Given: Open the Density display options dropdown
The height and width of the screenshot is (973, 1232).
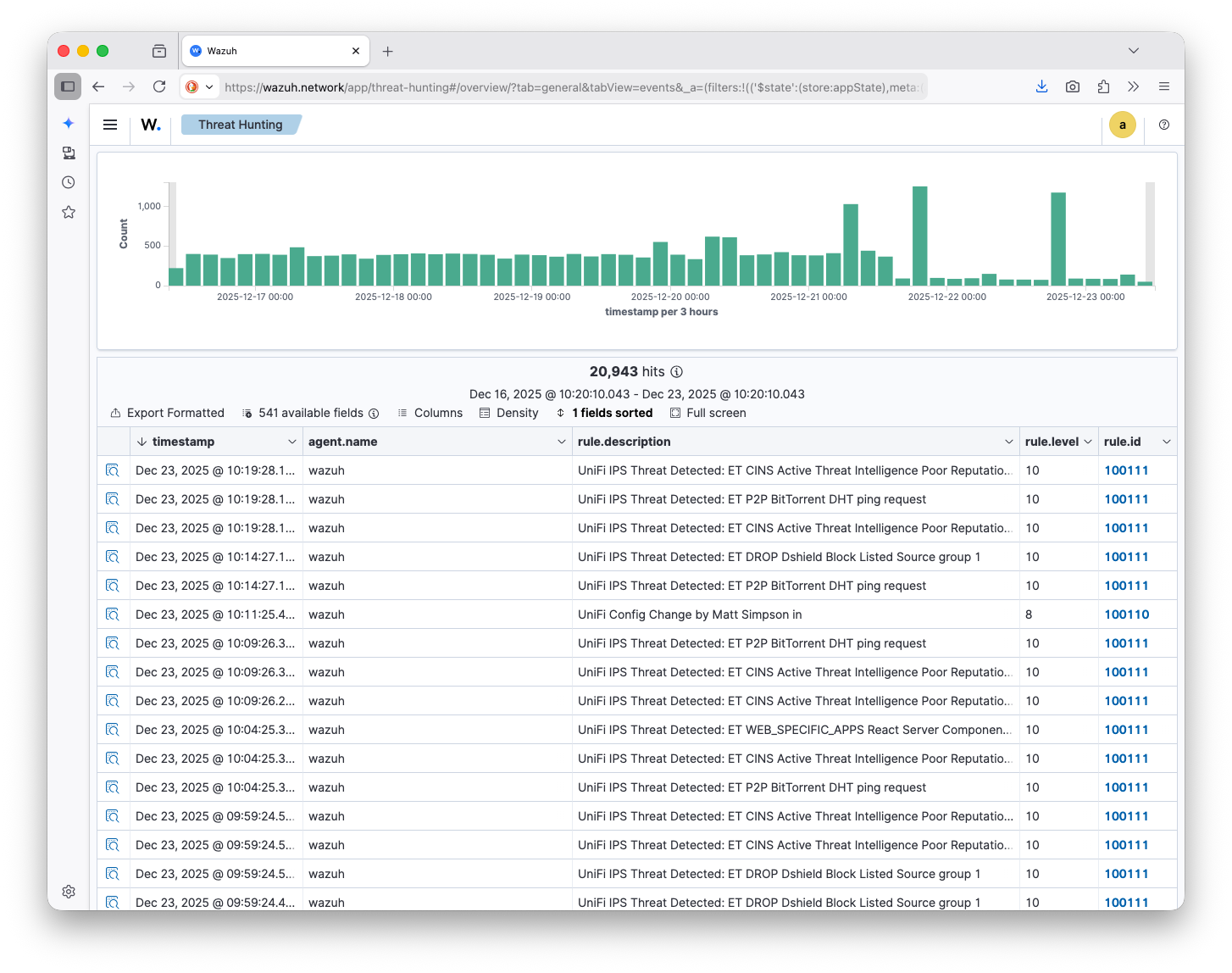Looking at the screenshot, I should (x=508, y=413).
